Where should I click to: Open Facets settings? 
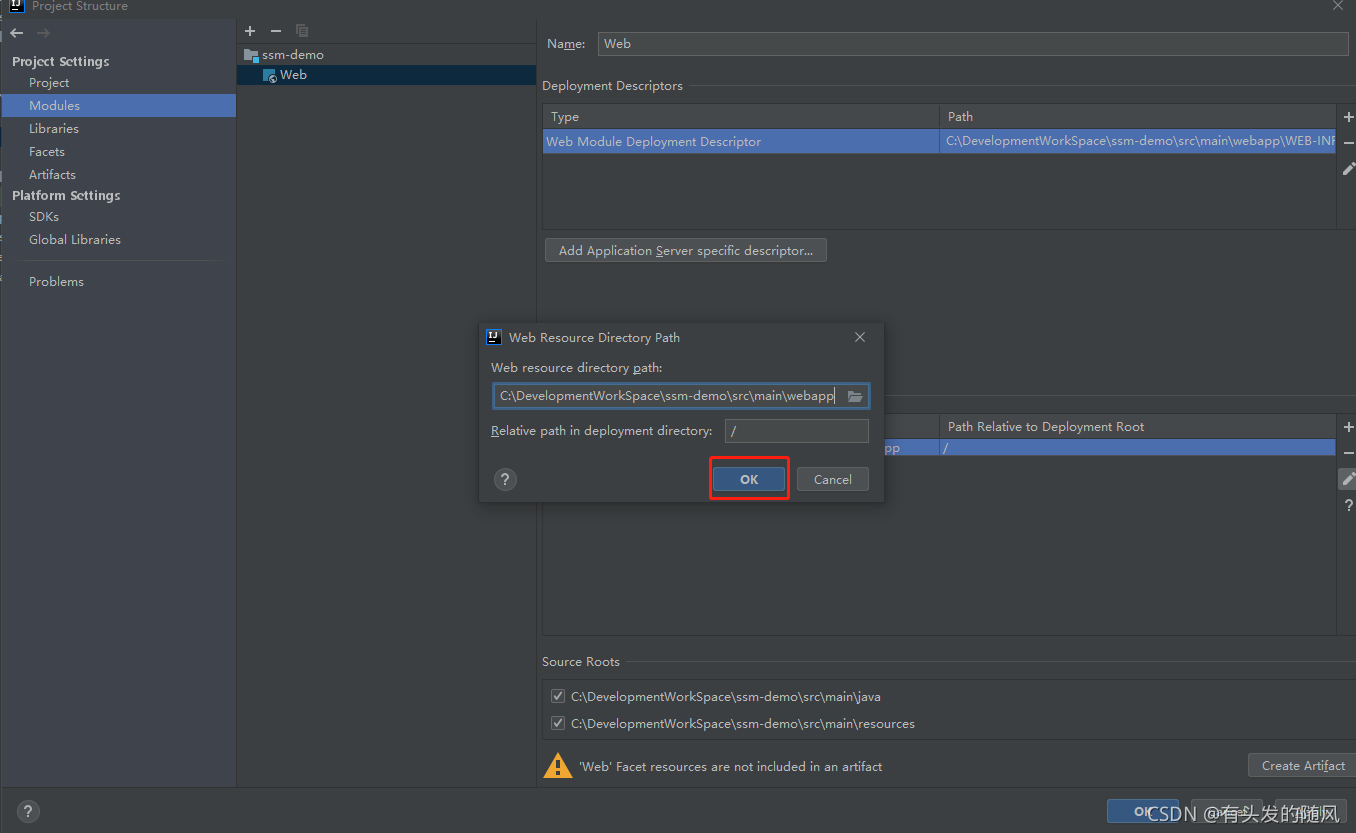pyautogui.click(x=47, y=151)
